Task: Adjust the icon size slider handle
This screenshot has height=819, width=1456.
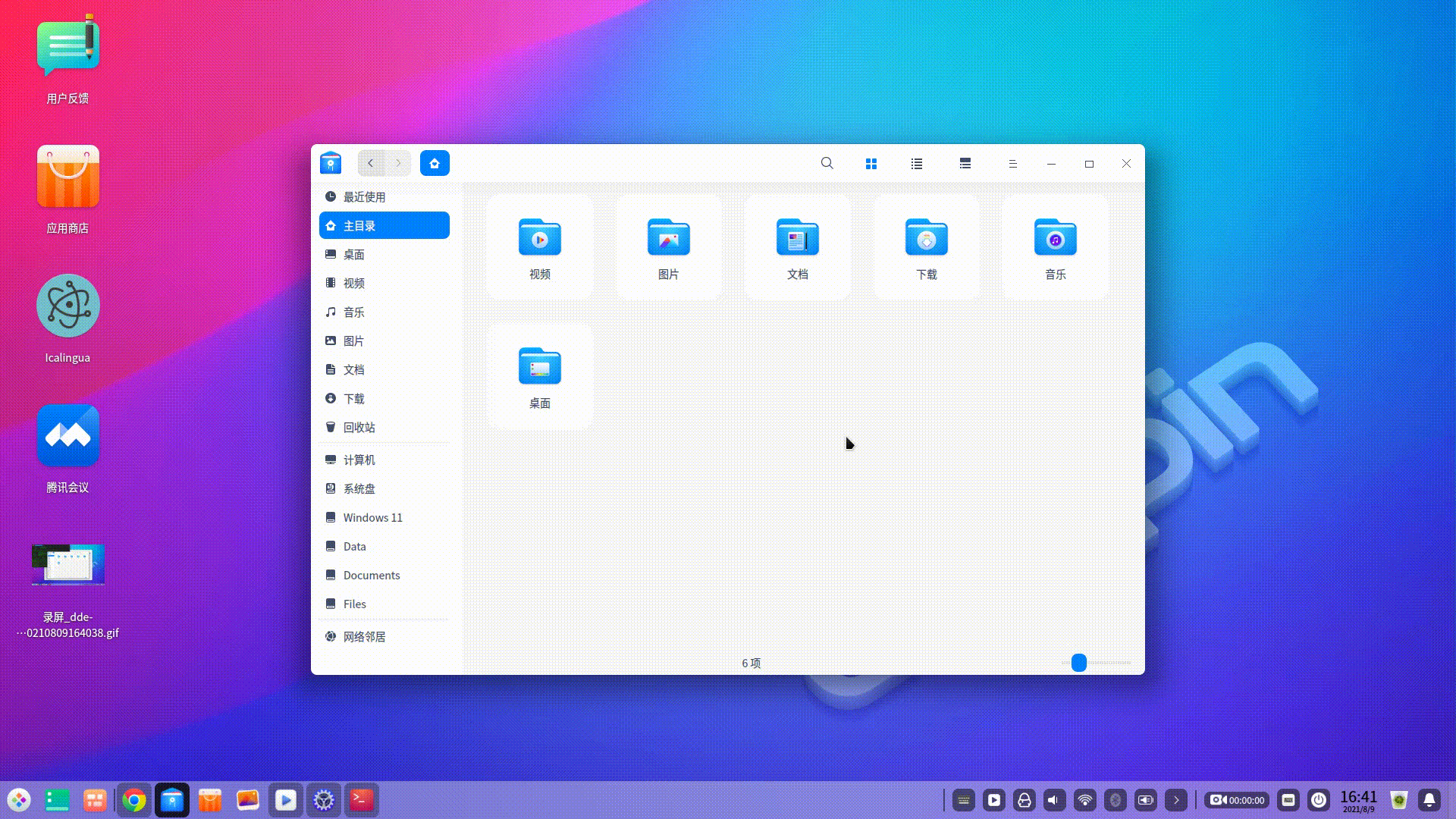Action: point(1079,663)
